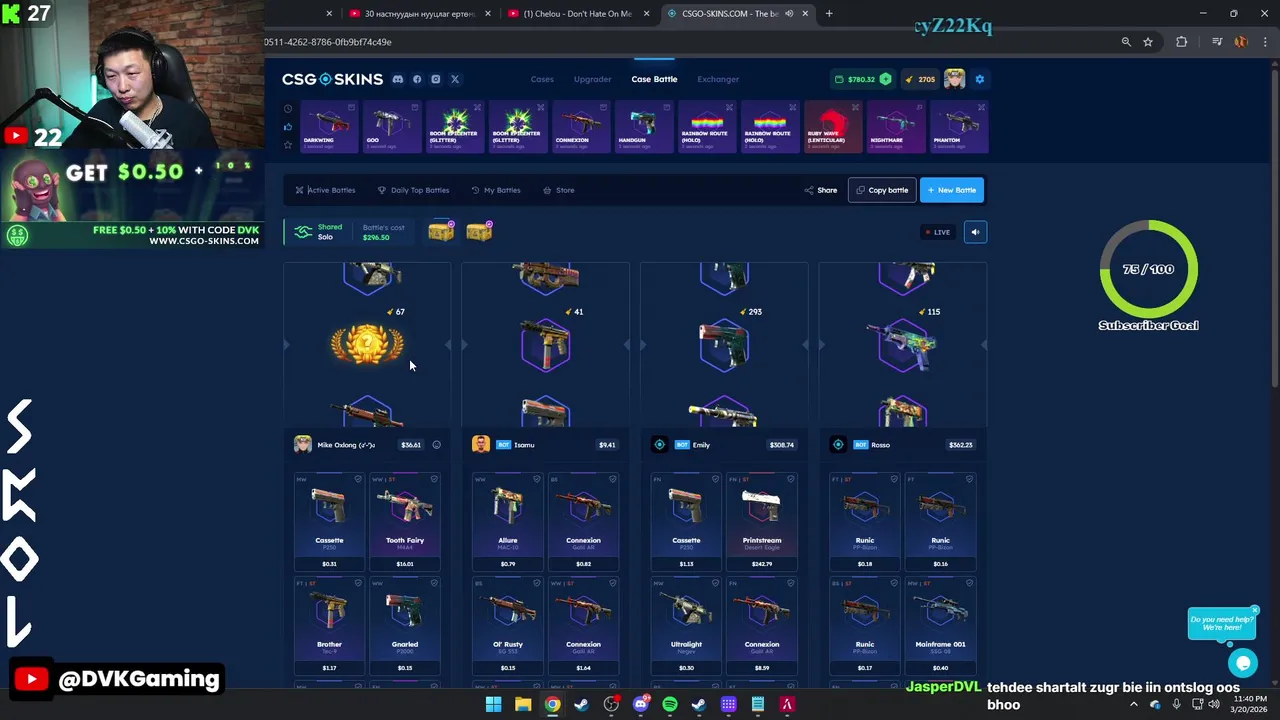Viewport: 1280px width, 720px height.
Task: Open the Facebook icon in the site header
Action: tap(417, 79)
